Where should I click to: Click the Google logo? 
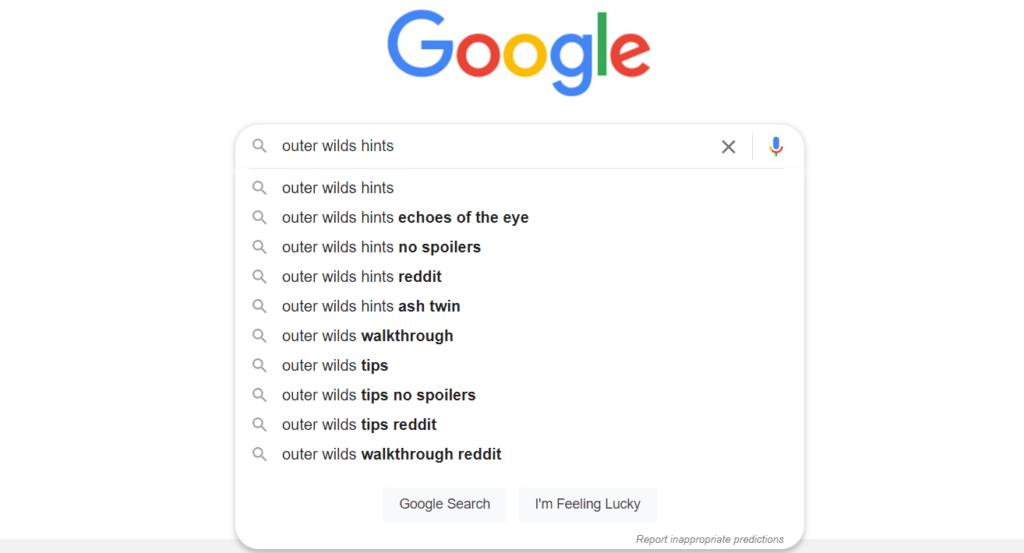coord(518,52)
